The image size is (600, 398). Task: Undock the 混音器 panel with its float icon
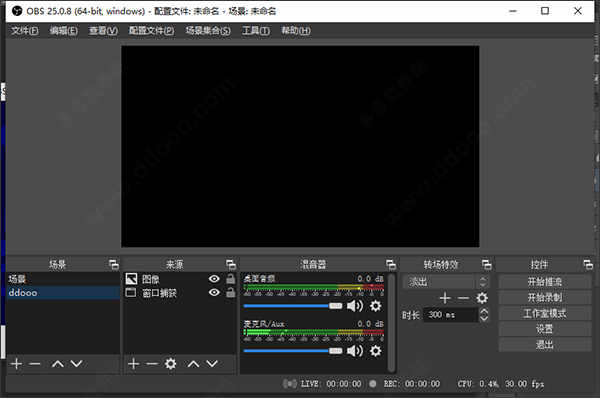(391, 264)
